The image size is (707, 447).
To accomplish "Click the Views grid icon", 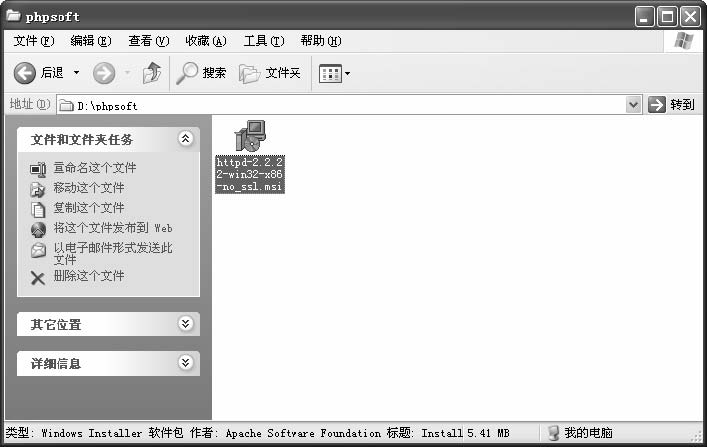I will click(330, 73).
